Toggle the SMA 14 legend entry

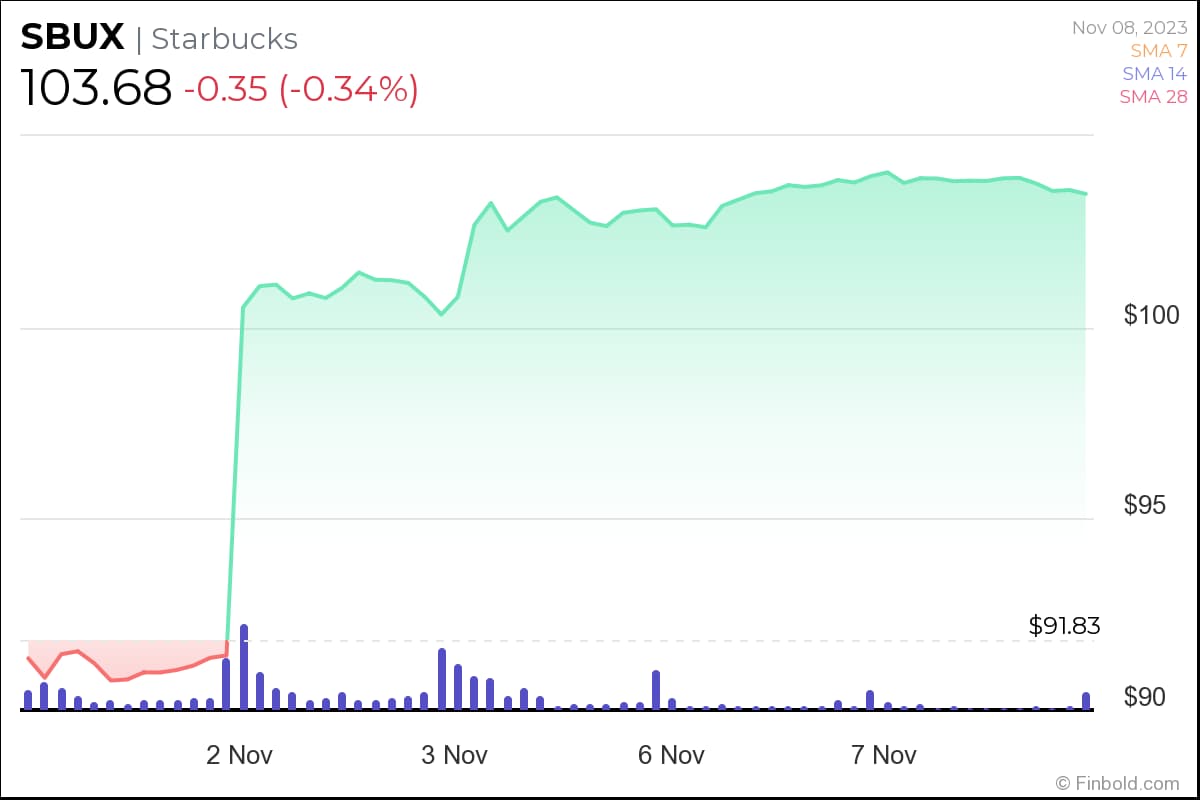pos(1154,73)
